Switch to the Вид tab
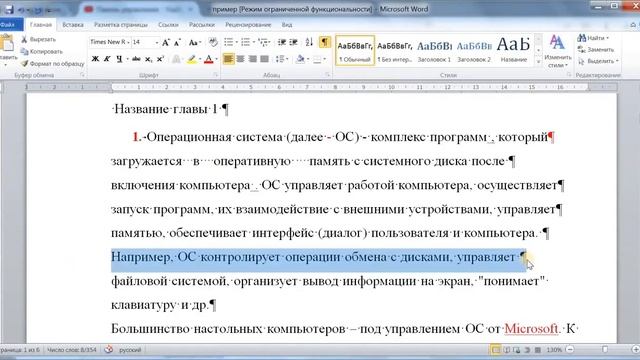The image size is (640, 360). click(287, 25)
